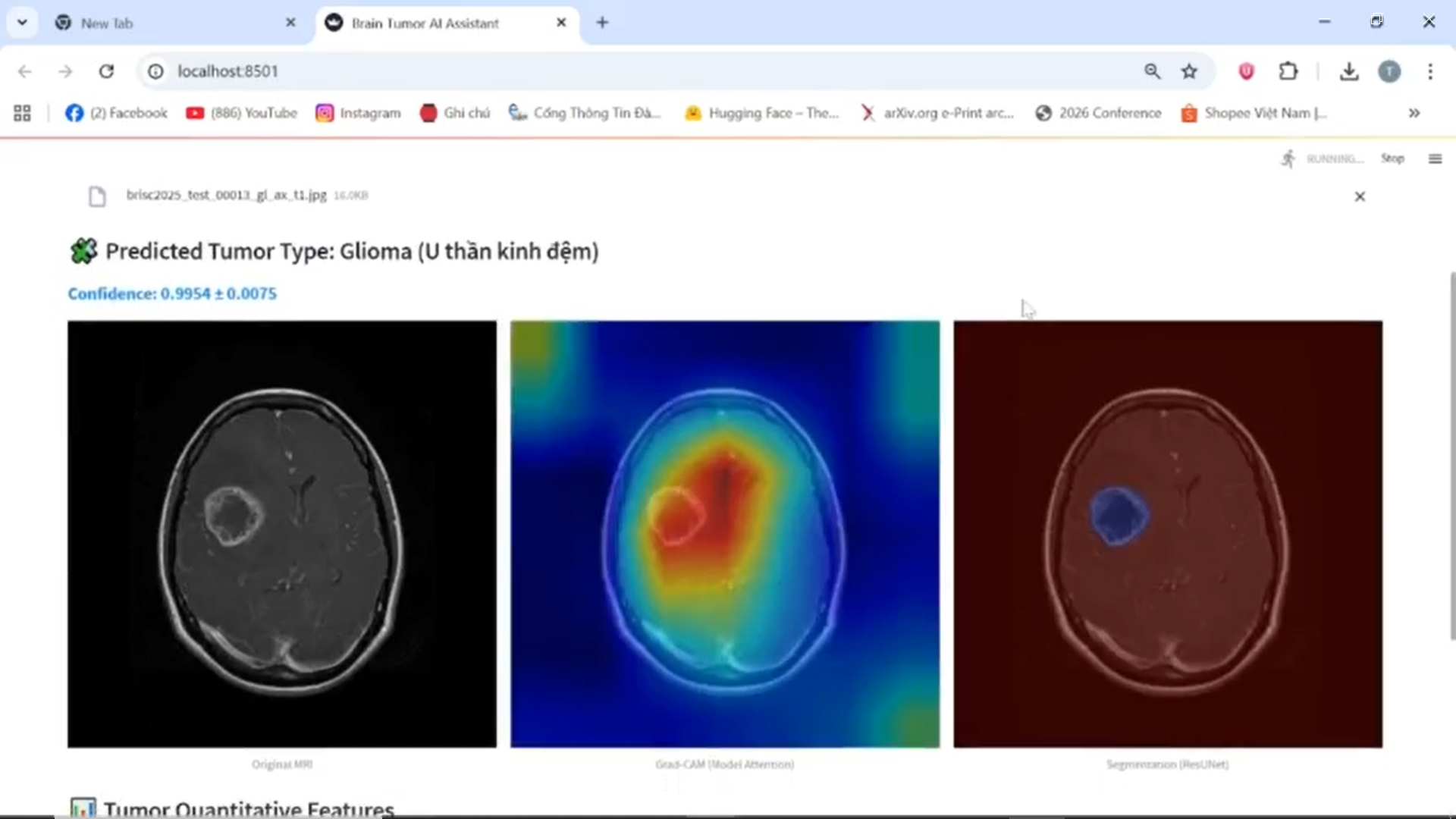Open the browser Downloads icon

pos(1348,71)
